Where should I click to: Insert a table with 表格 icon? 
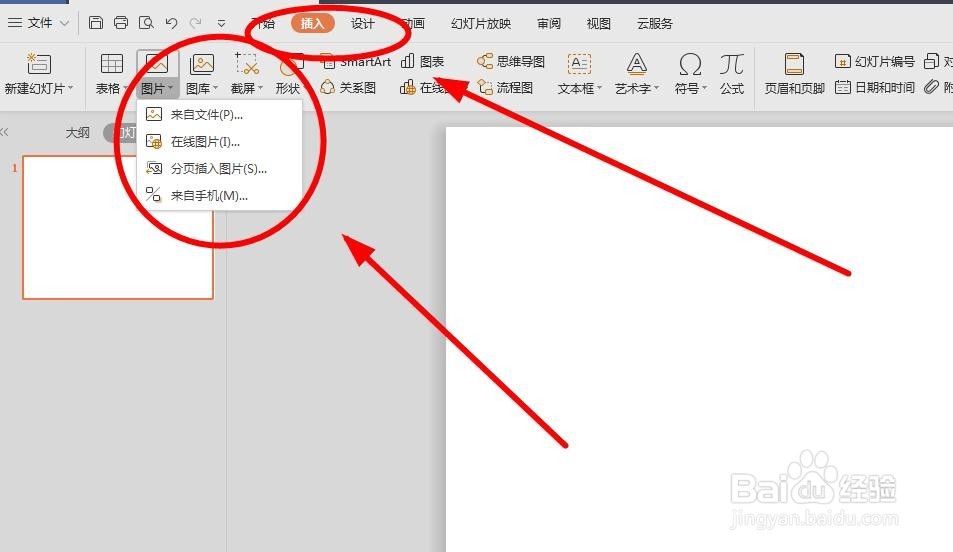pyautogui.click(x=111, y=64)
